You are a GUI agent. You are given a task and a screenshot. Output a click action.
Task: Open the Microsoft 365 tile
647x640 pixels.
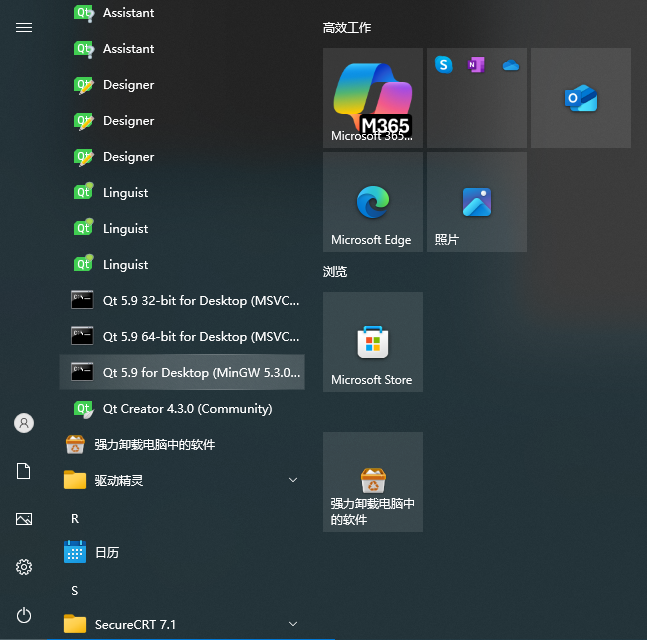[x=373, y=98]
